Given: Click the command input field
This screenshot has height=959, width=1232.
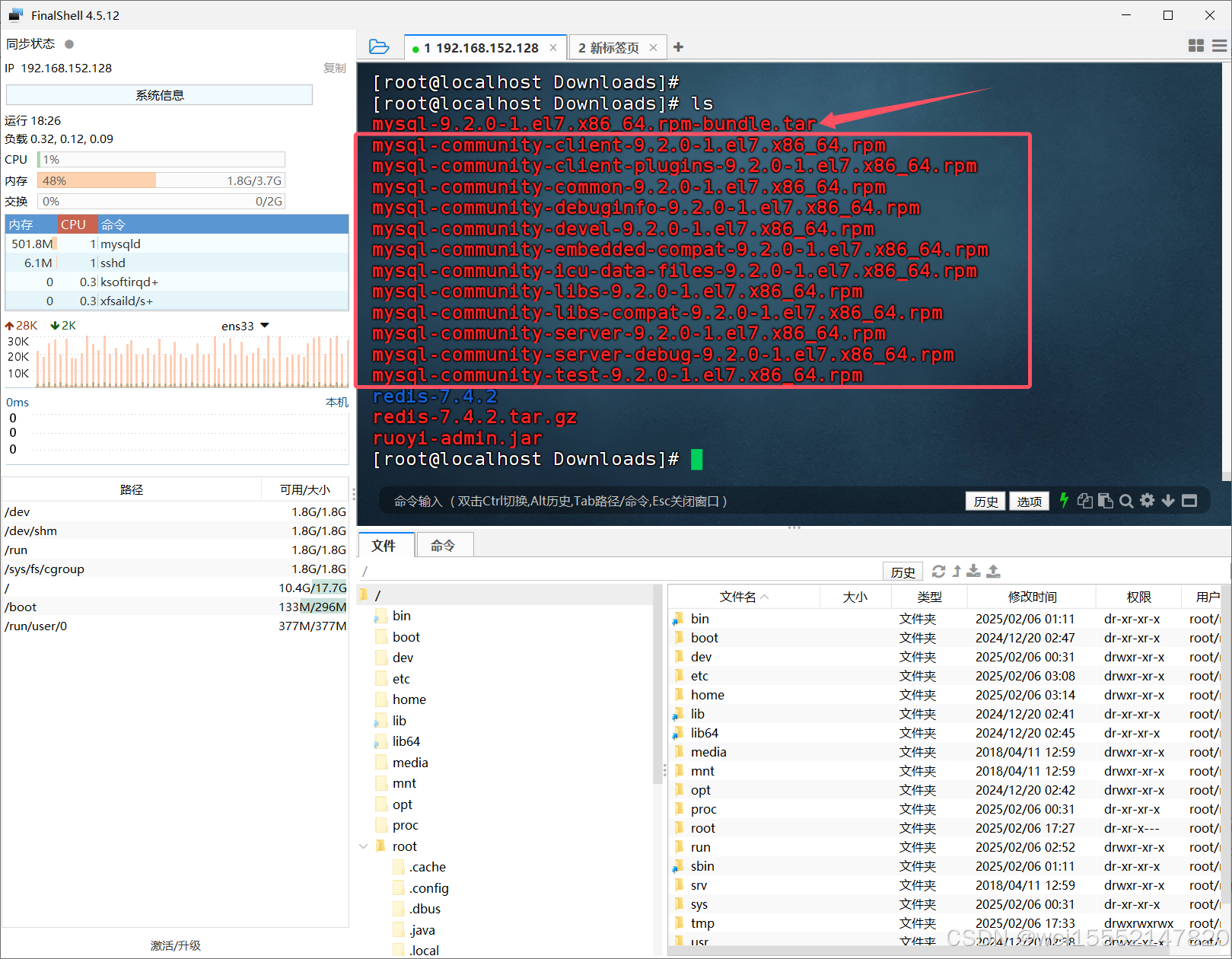Looking at the screenshot, I should [x=670, y=501].
